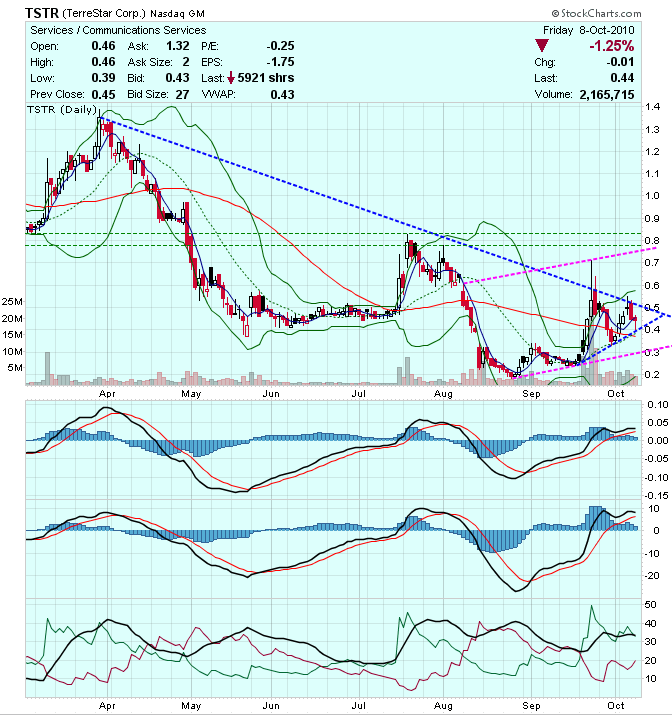Click the 0.00 MACD axis label
Screen dimensions: 672x719
[x=657, y=441]
